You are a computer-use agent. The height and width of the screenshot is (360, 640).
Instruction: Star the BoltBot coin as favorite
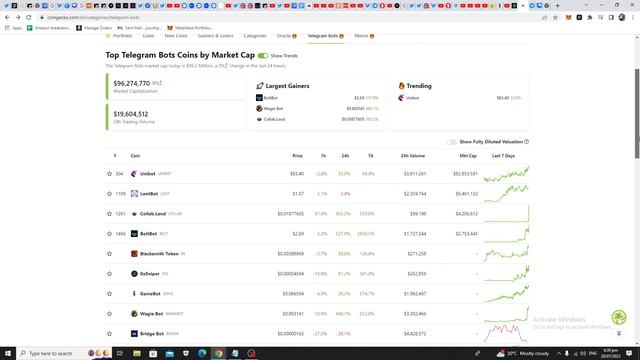click(109, 233)
